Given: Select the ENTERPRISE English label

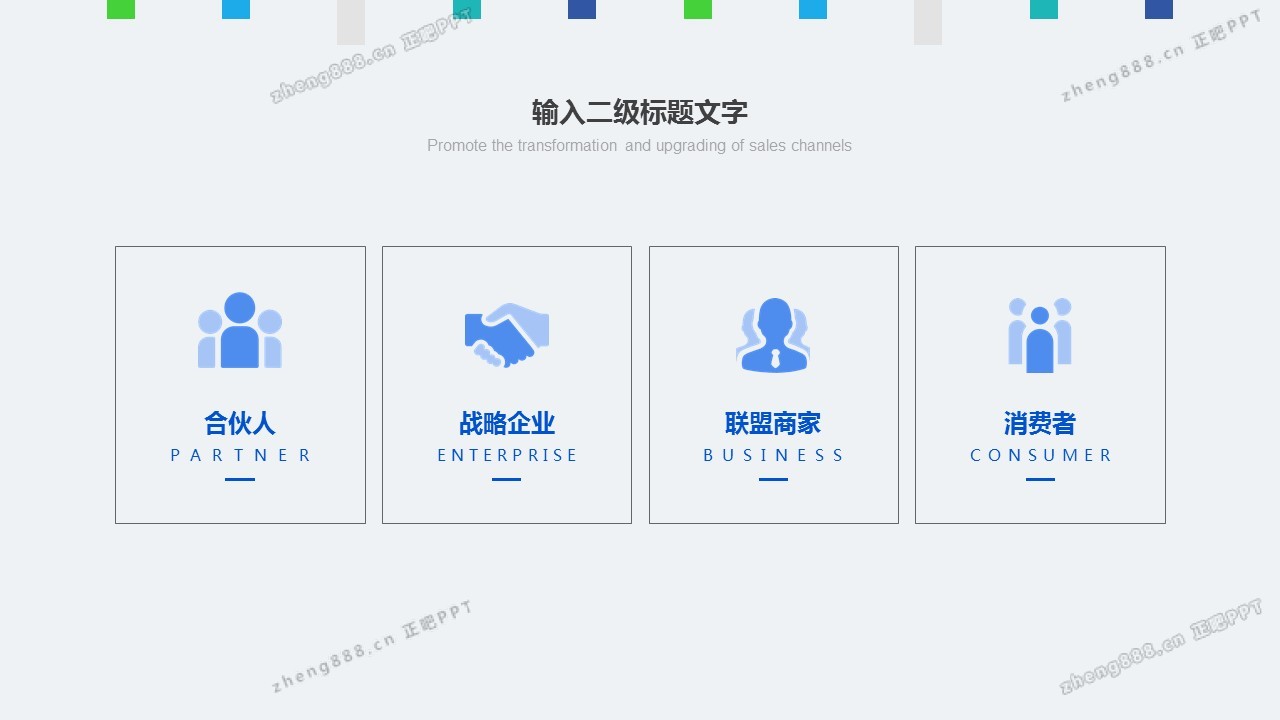Looking at the screenshot, I should tap(507, 455).
